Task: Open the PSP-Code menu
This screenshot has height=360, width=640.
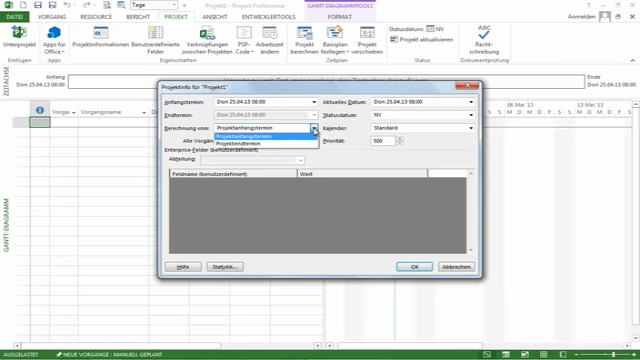Action: (x=244, y=40)
